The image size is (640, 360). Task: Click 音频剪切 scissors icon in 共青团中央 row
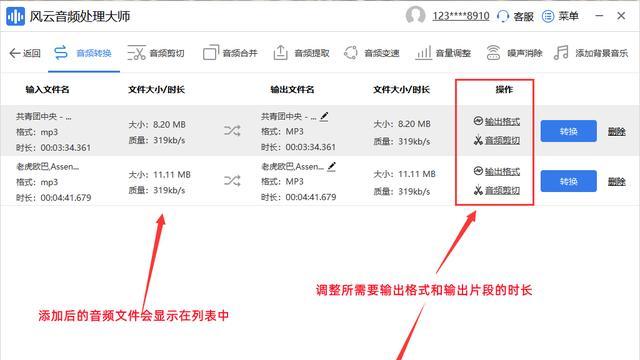tap(478, 140)
